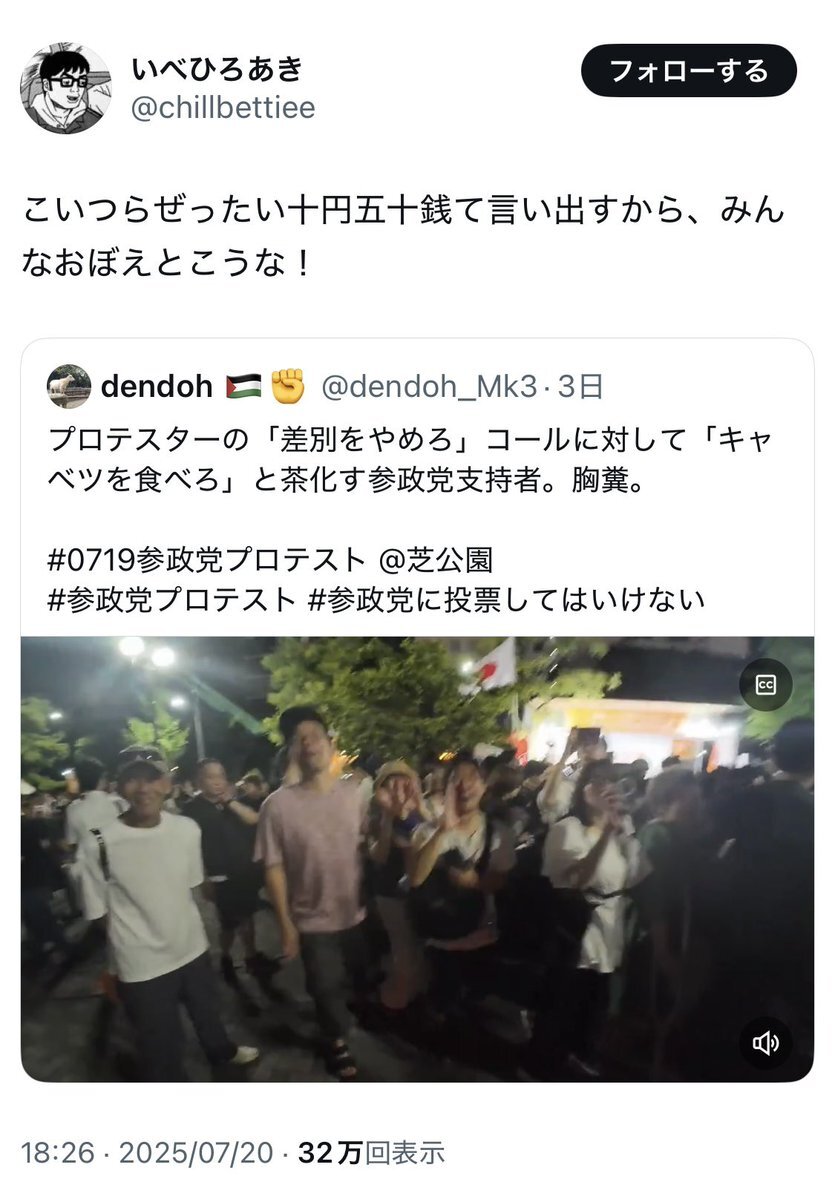
Task: Open the quoted tweet text body
Action: (x=411, y=460)
